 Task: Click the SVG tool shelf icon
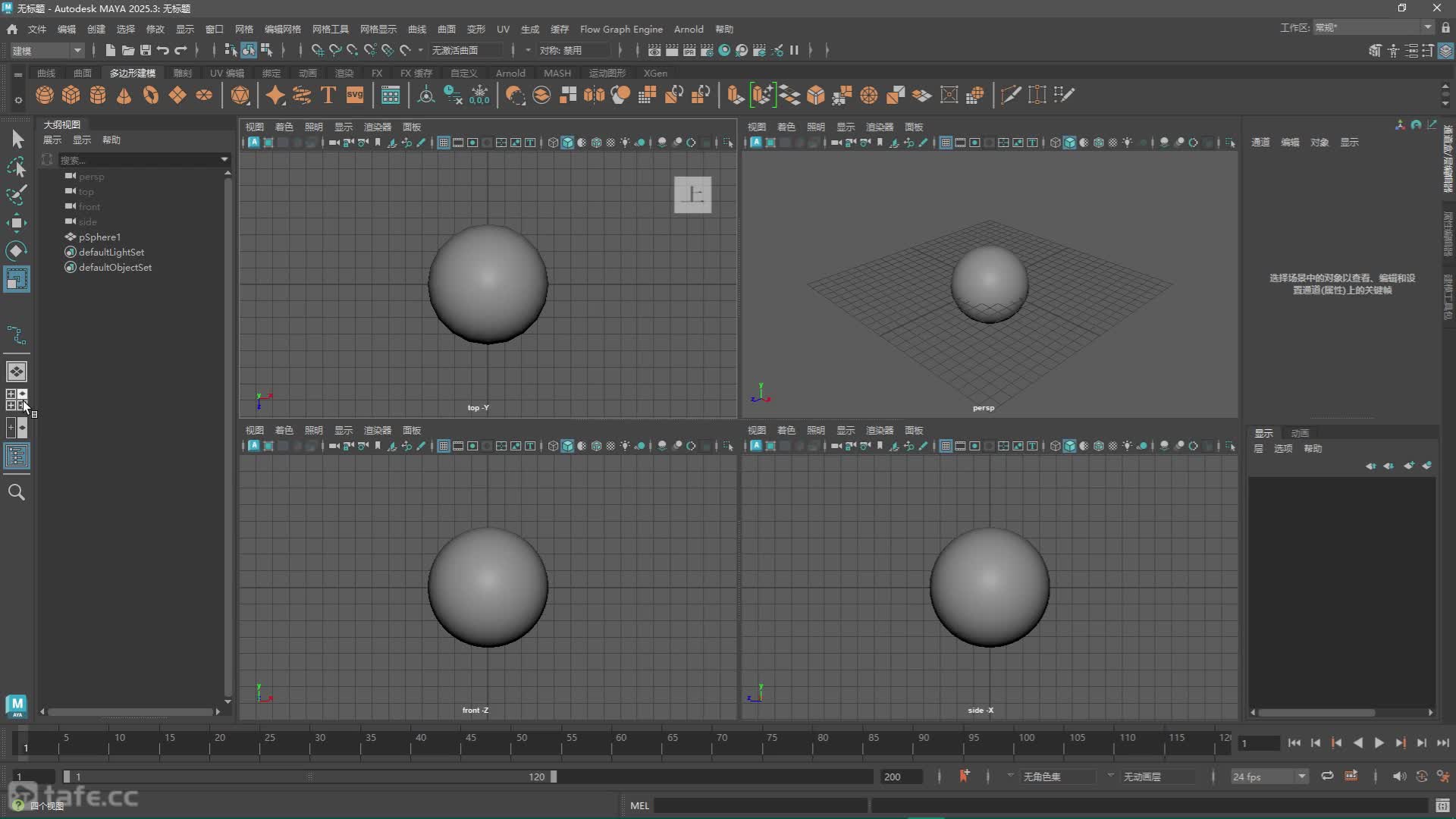click(x=355, y=95)
